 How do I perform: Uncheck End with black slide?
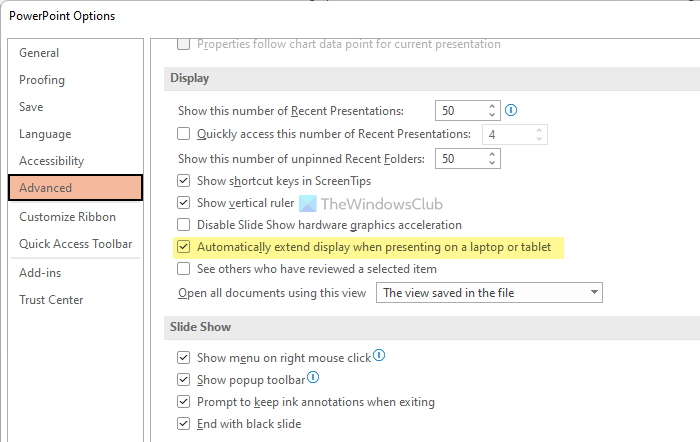(184, 424)
